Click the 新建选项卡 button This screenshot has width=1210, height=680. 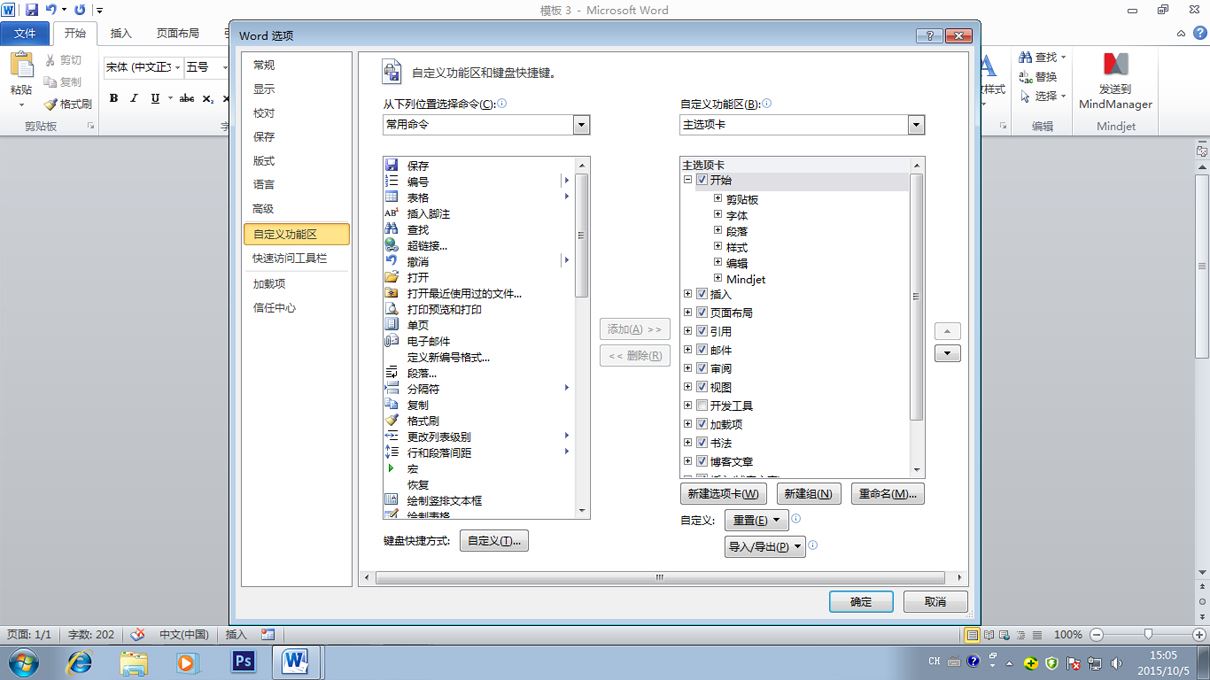pos(723,494)
